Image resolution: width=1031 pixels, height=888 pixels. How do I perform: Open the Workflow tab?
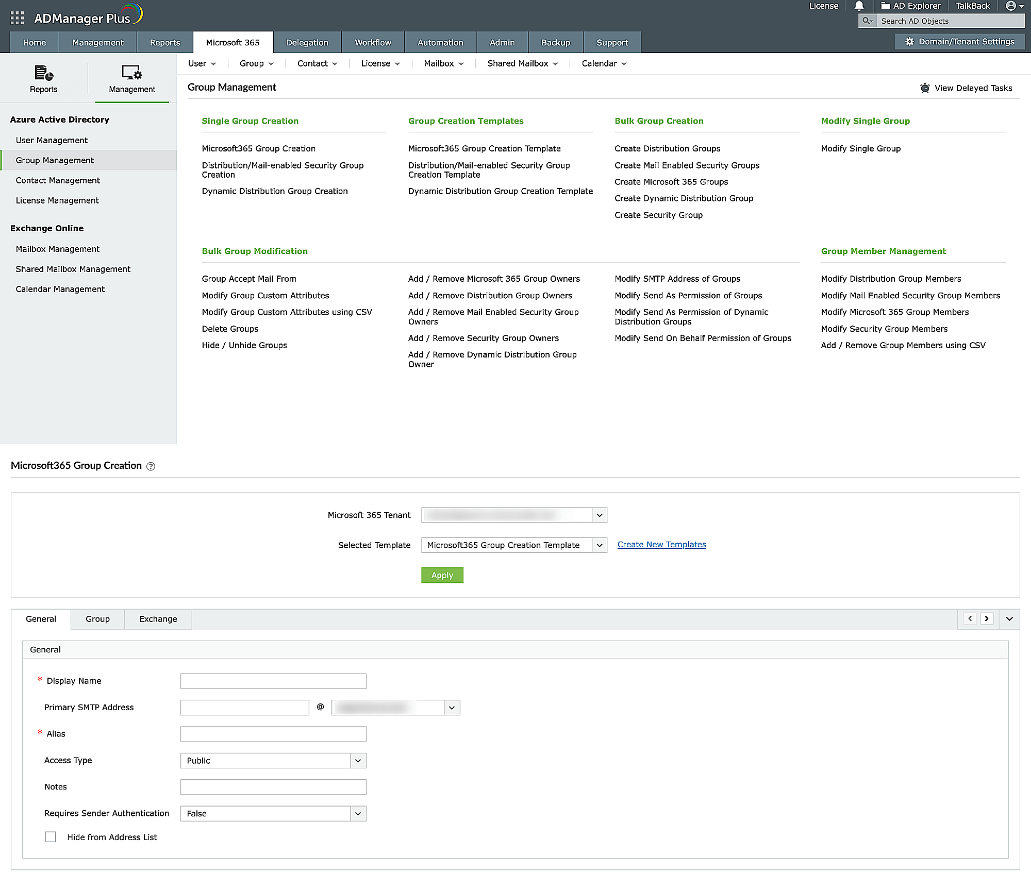(373, 42)
